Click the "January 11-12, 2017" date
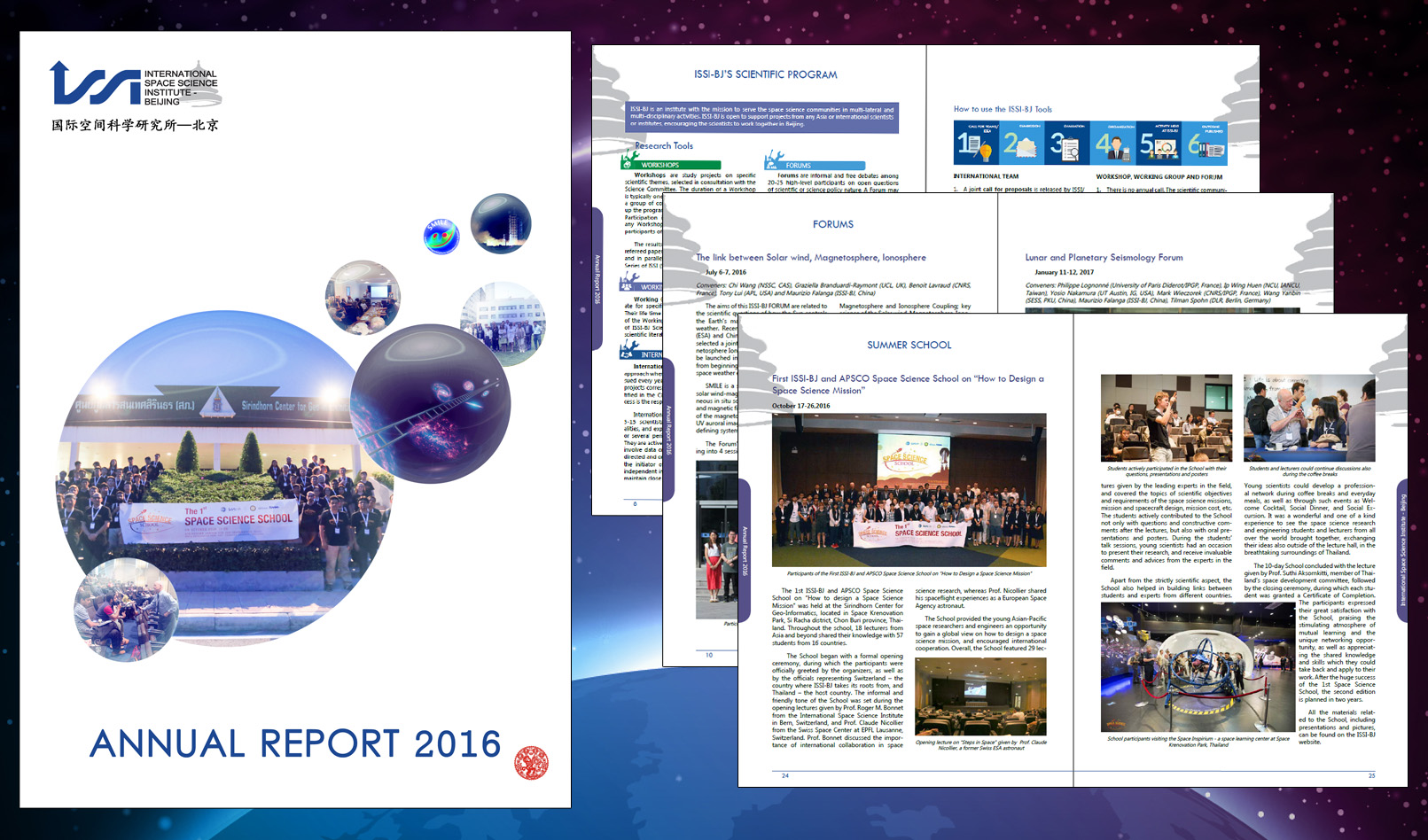 (1064, 272)
